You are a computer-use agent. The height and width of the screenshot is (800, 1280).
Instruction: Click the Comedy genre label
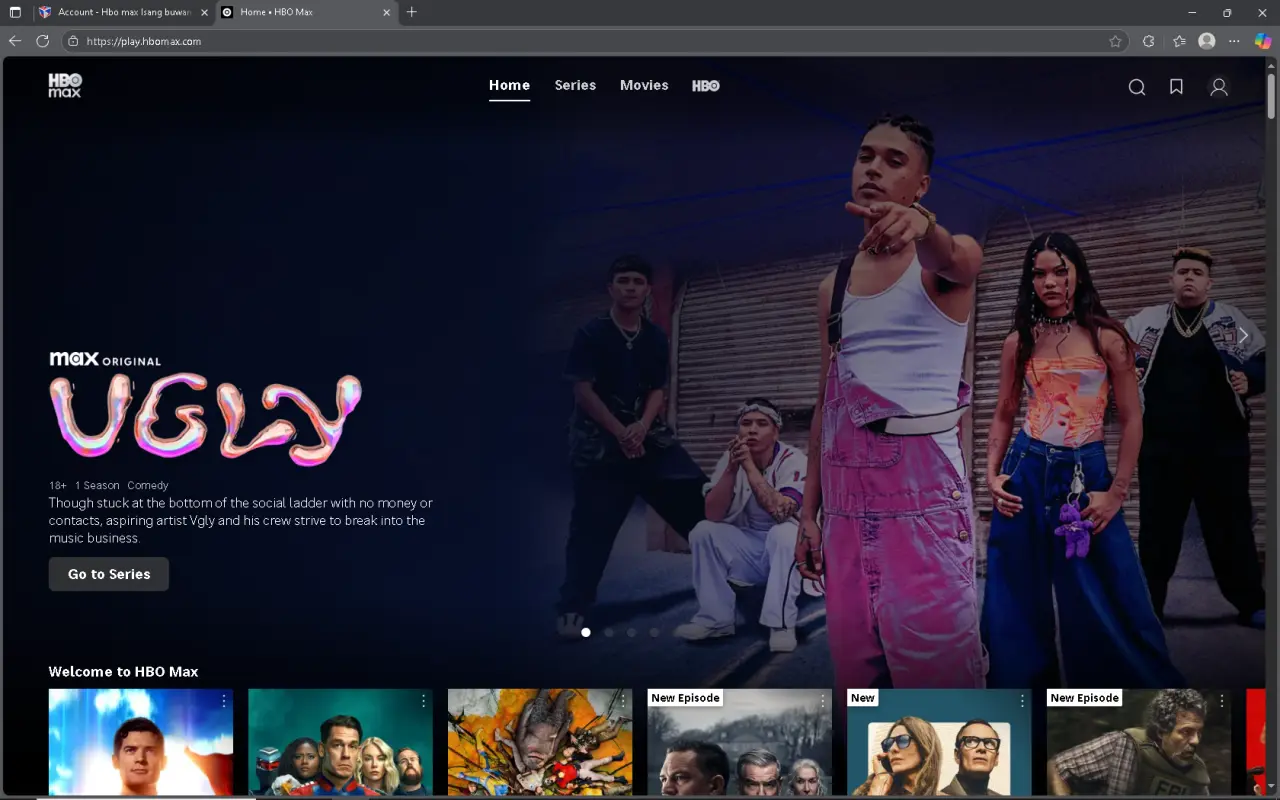[x=148, y=485]
